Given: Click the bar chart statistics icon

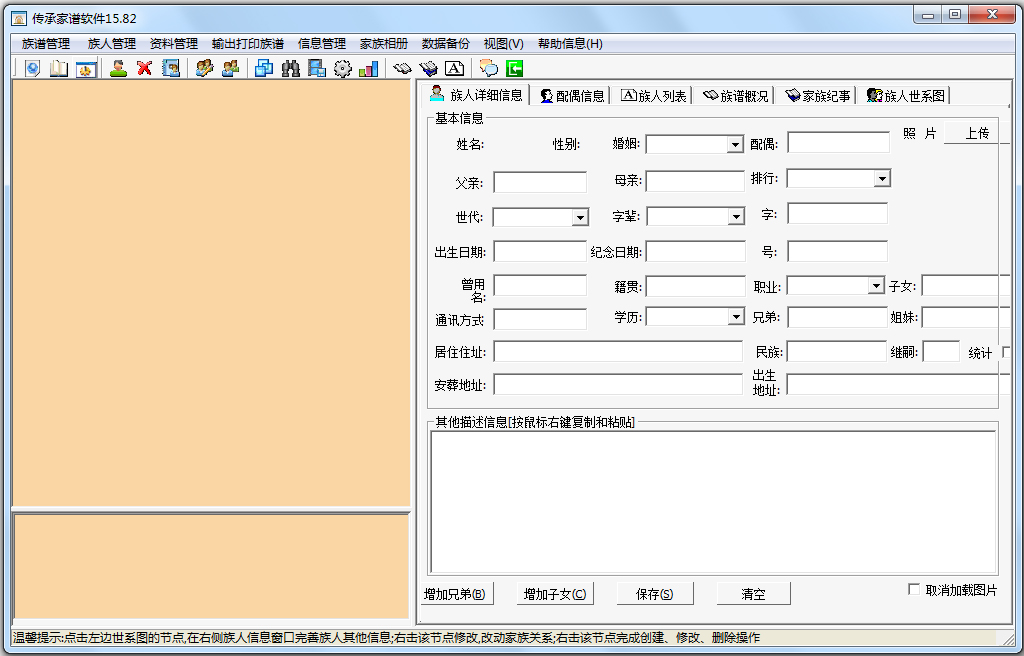Looking at the screenshot, I should (368, 68).
